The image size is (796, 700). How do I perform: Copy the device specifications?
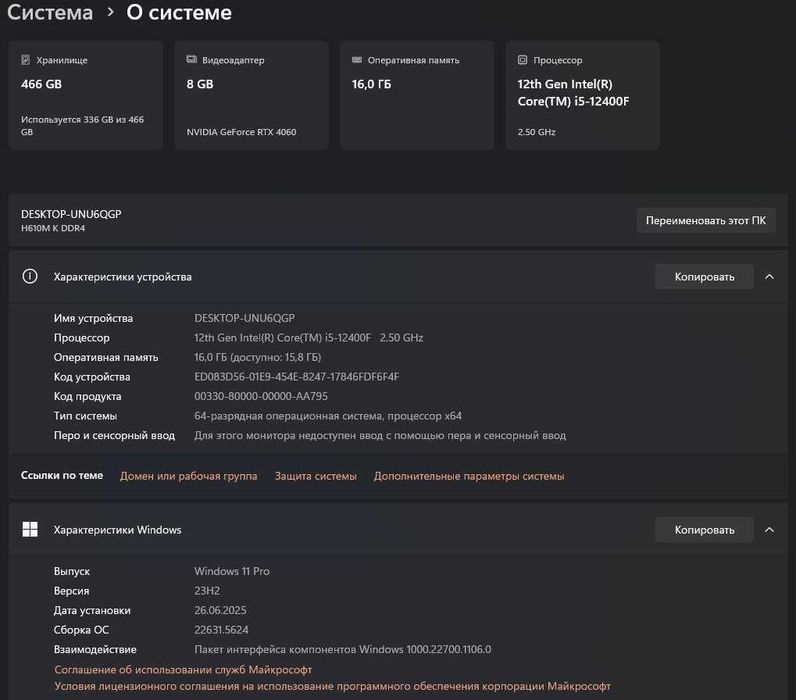tap(704, 277)
